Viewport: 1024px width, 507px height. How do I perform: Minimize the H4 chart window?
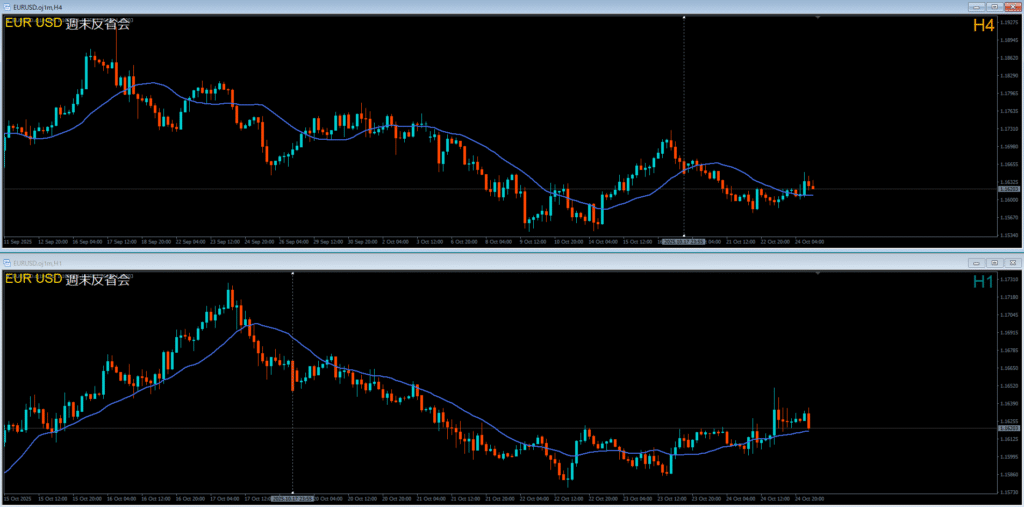pos(978,7)
